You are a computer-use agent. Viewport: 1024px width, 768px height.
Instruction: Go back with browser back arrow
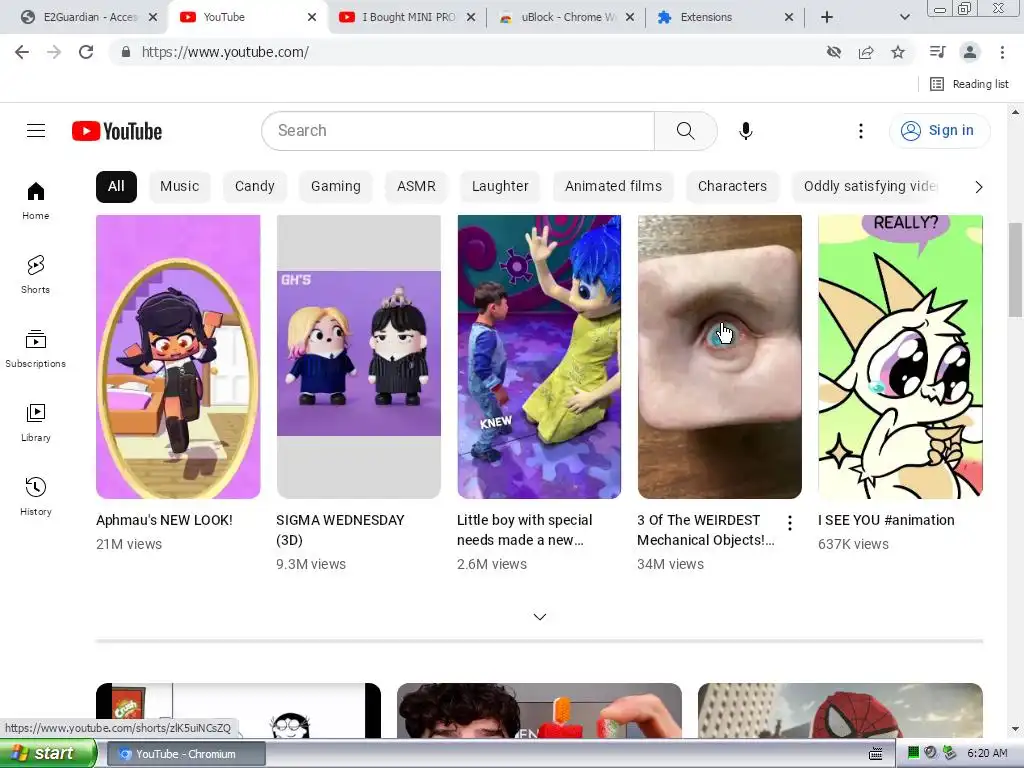pyautogui.click(x=22, y=52)
